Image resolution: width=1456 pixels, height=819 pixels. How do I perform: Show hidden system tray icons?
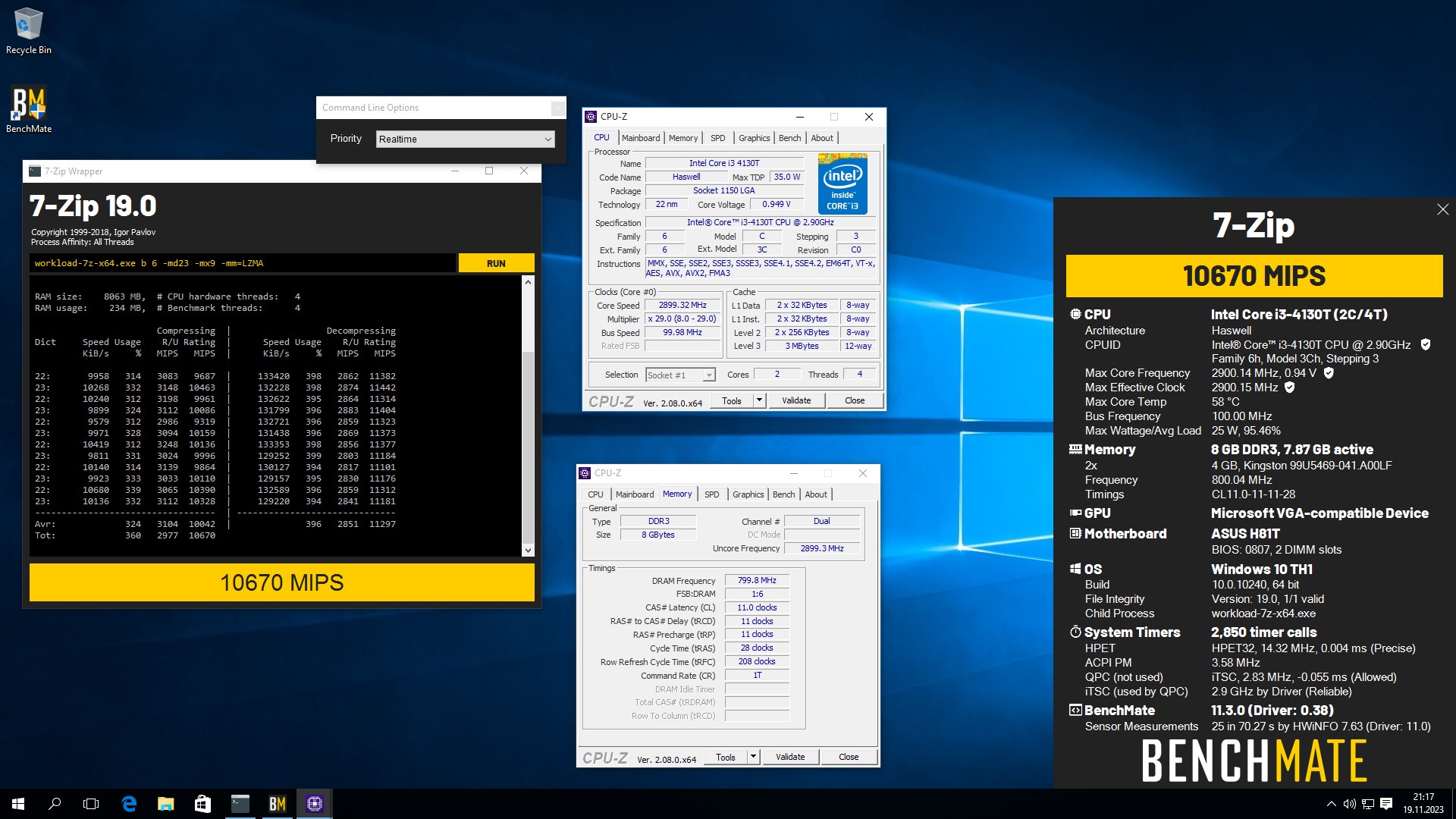[x=1331, y=804]
